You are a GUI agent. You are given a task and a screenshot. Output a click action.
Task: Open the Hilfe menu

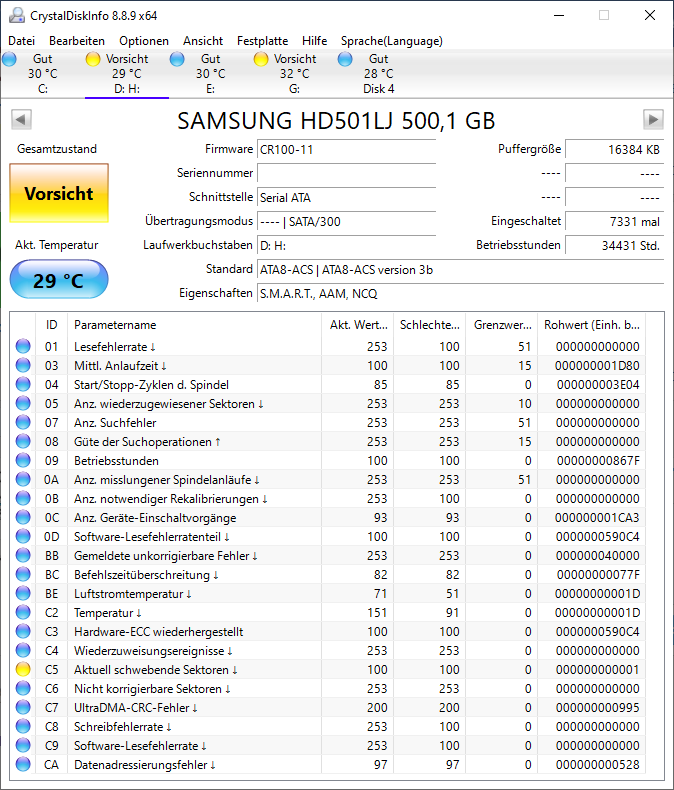coord(314,41)
